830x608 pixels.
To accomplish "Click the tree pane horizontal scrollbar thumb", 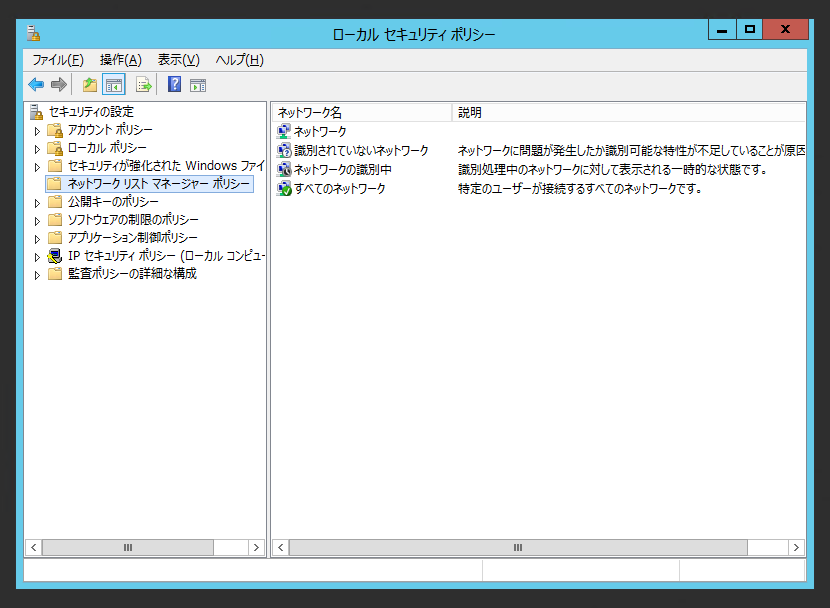I will click(x=128, y=547).
